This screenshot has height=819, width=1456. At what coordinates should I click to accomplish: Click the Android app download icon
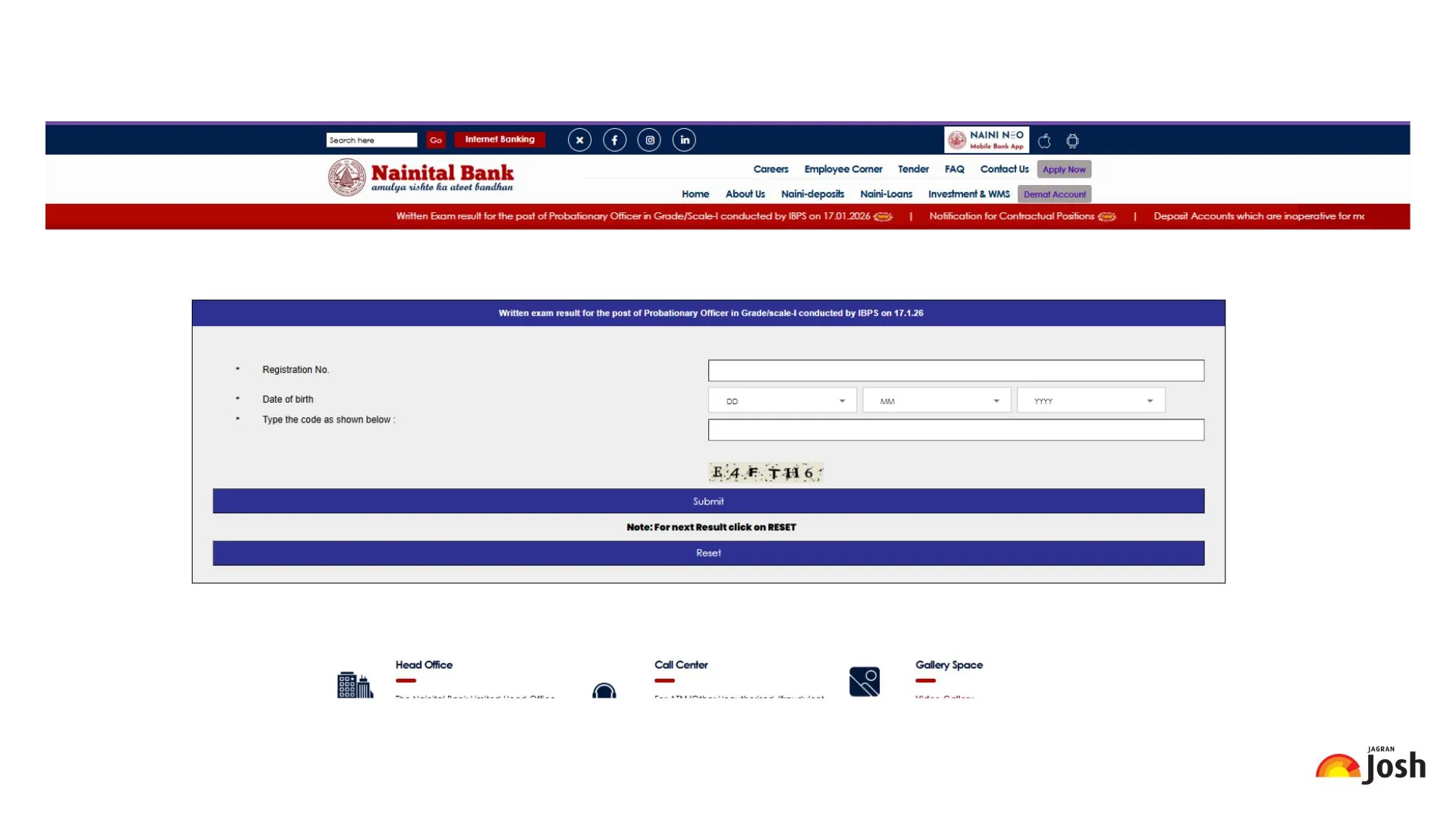[x=1072, y=141]
